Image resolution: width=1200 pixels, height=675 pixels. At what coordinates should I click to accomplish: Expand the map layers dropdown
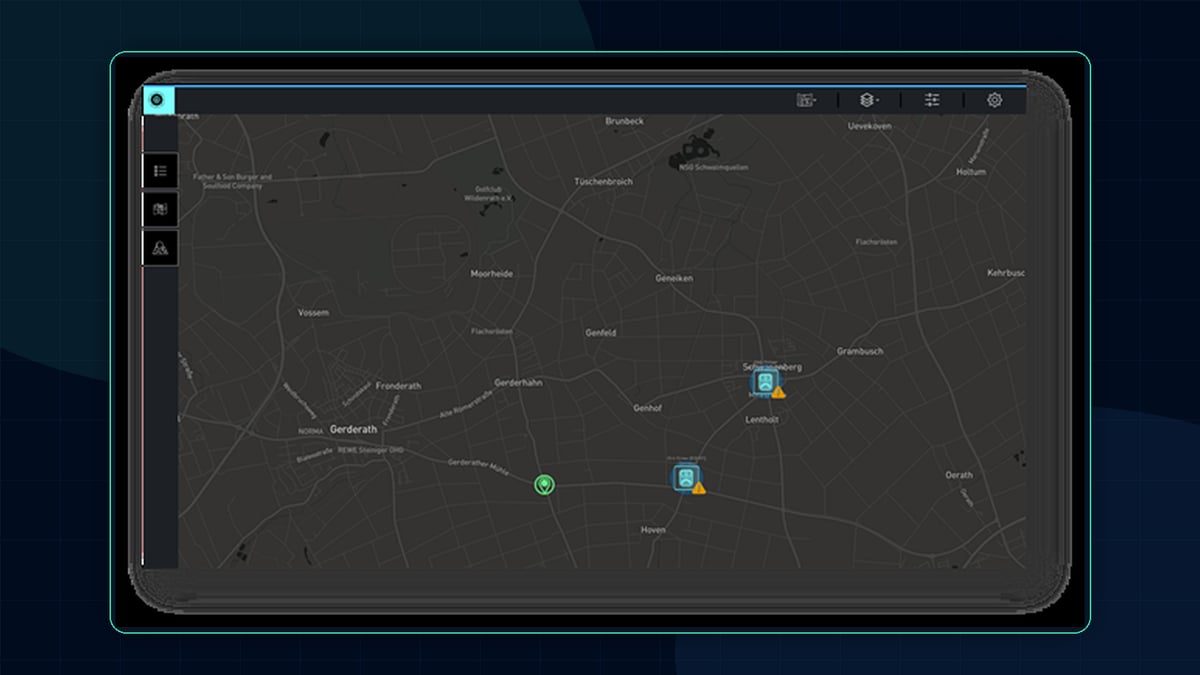pos(869,100)
